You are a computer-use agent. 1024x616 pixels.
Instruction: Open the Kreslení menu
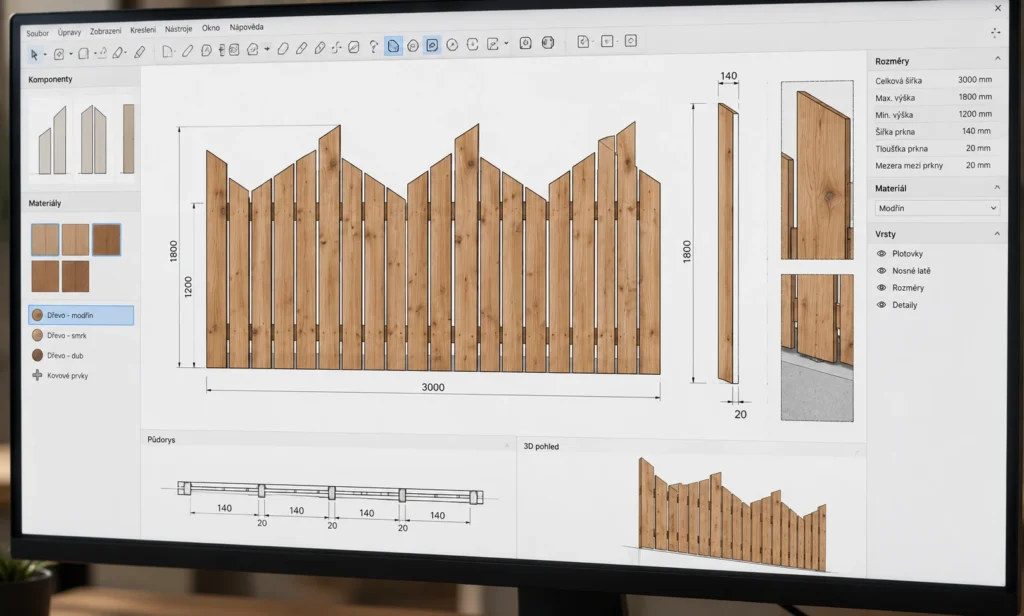(x=143, y=30)
